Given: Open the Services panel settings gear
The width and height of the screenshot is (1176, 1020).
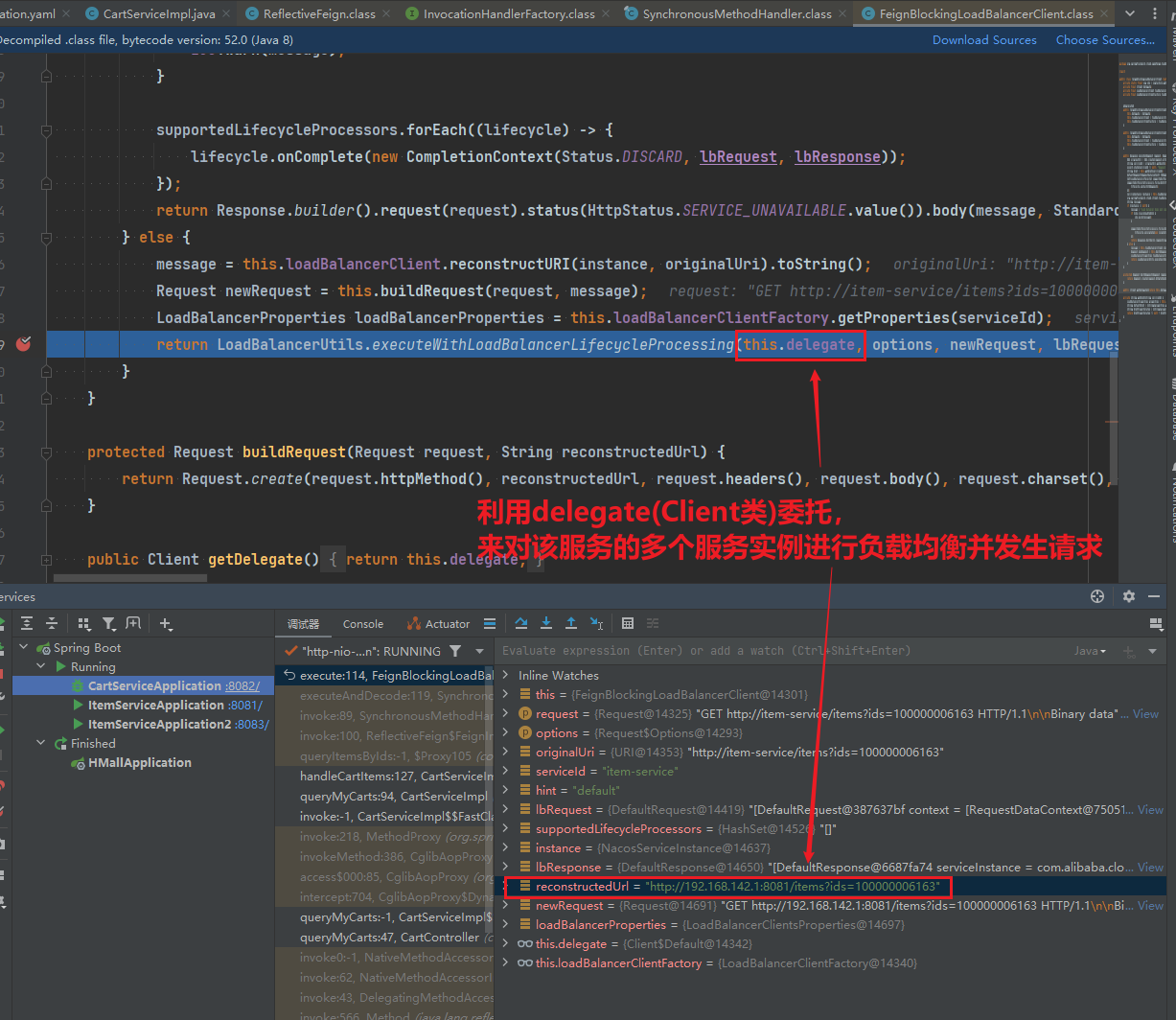Looking at the screenshot, I should coord(1129,596).
